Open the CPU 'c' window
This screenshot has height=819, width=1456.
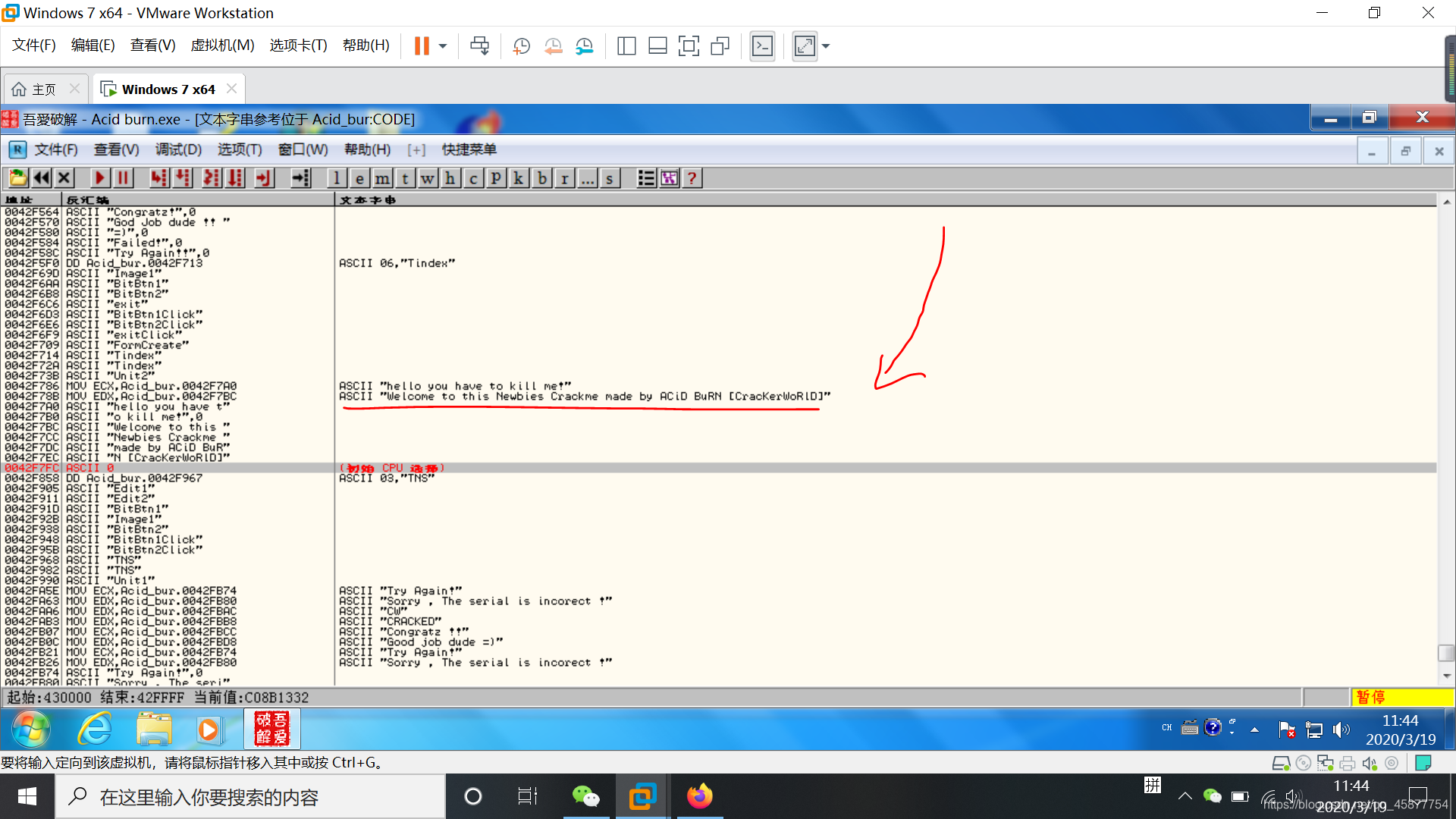473,178
